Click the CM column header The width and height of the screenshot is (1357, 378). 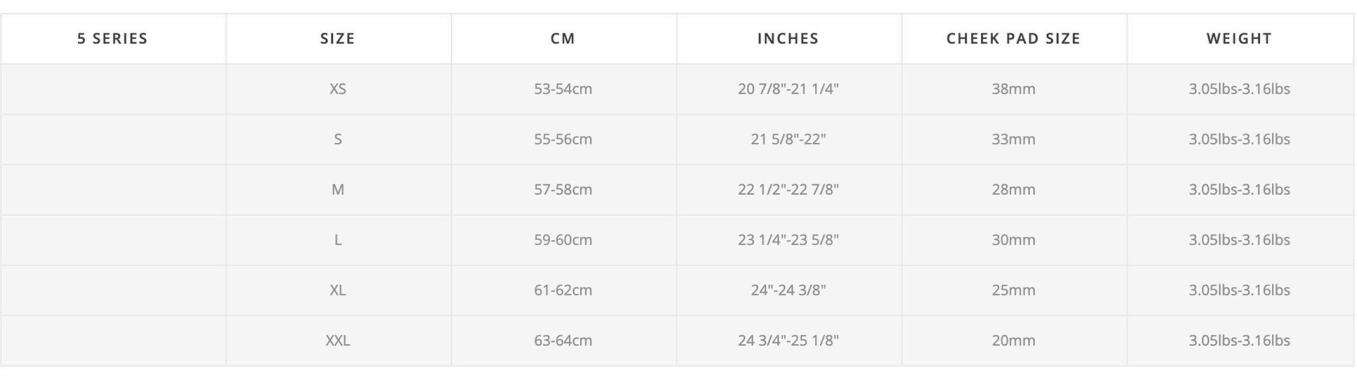[563, 39]
